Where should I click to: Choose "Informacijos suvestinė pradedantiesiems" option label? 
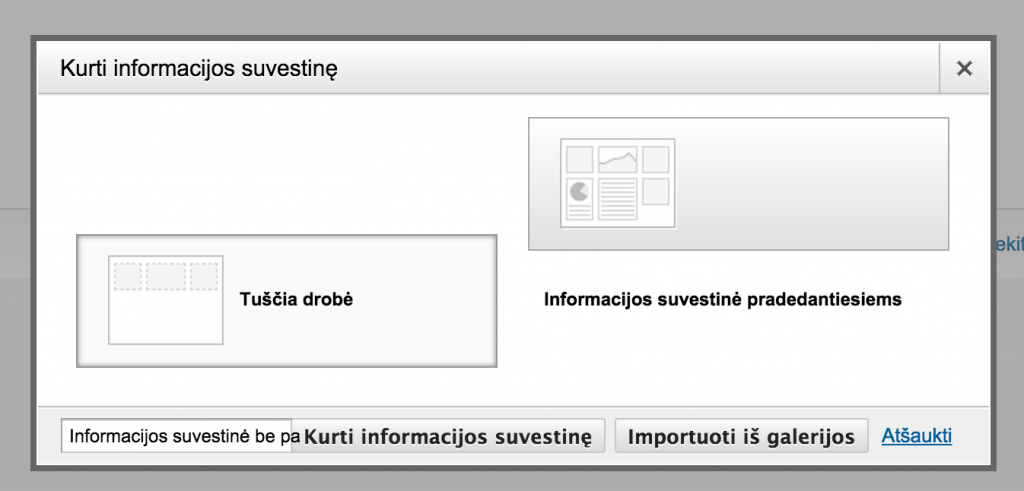pyautogui.click(x=722, y=299)
